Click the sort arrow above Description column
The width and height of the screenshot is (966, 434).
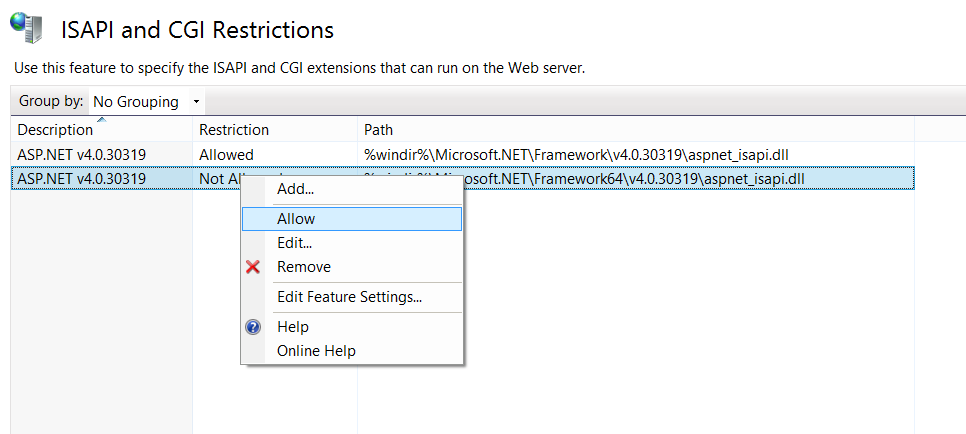click(101, 120)
